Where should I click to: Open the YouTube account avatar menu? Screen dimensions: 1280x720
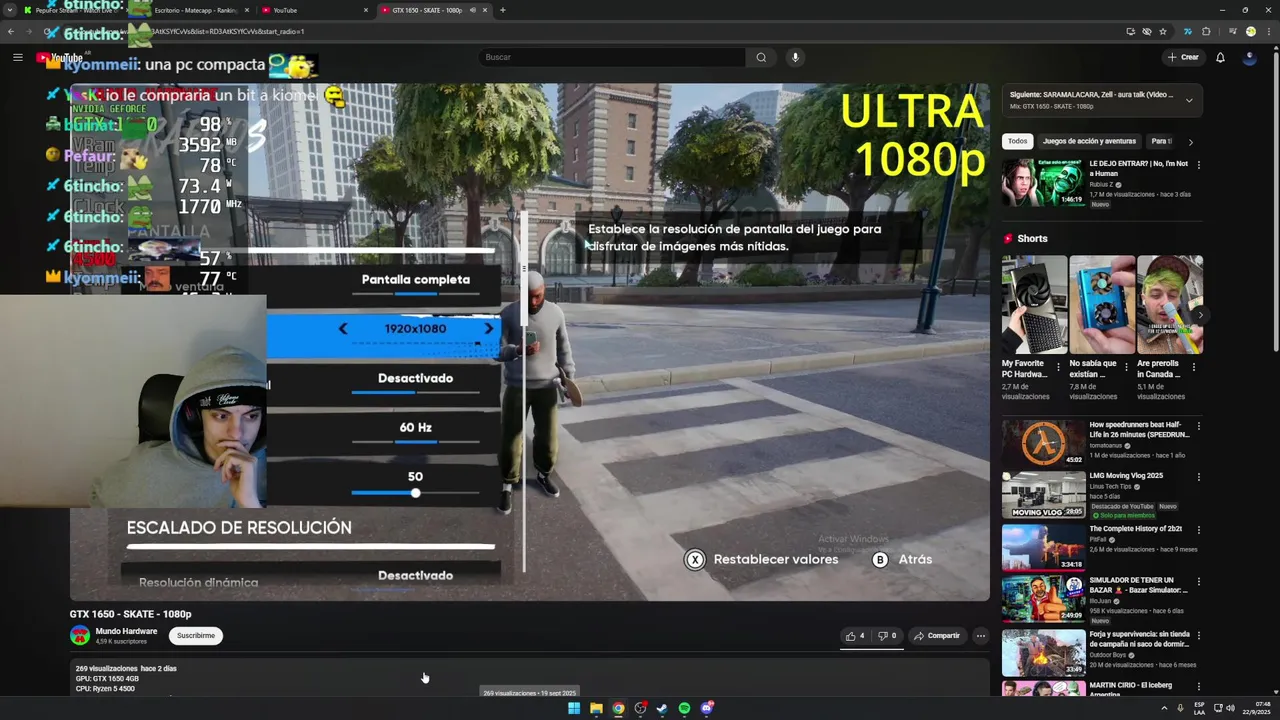tap(1249, 57)
